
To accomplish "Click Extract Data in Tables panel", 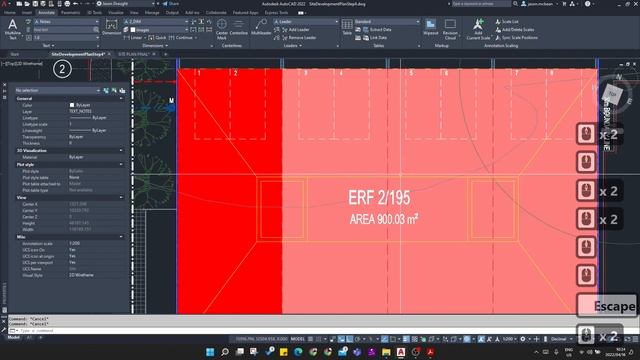I will coord(377,29).
